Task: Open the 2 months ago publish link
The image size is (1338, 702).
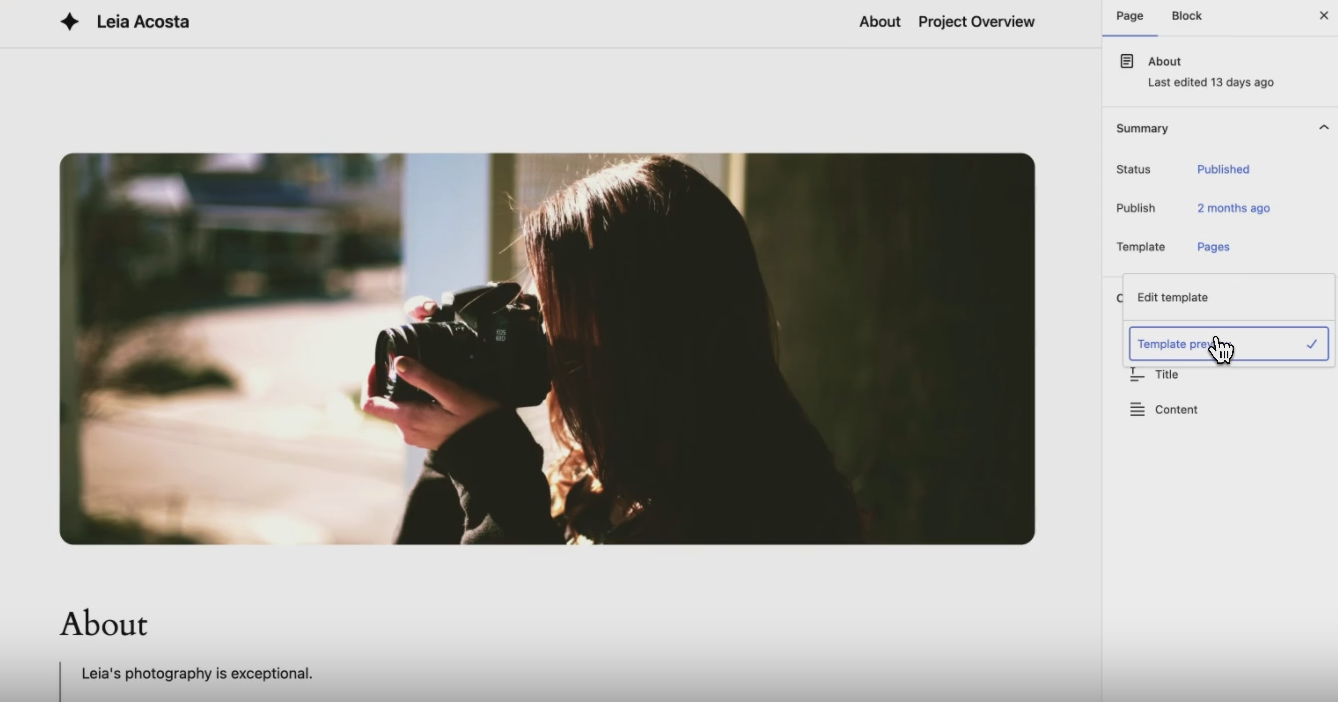Action: click(1233, 208)
